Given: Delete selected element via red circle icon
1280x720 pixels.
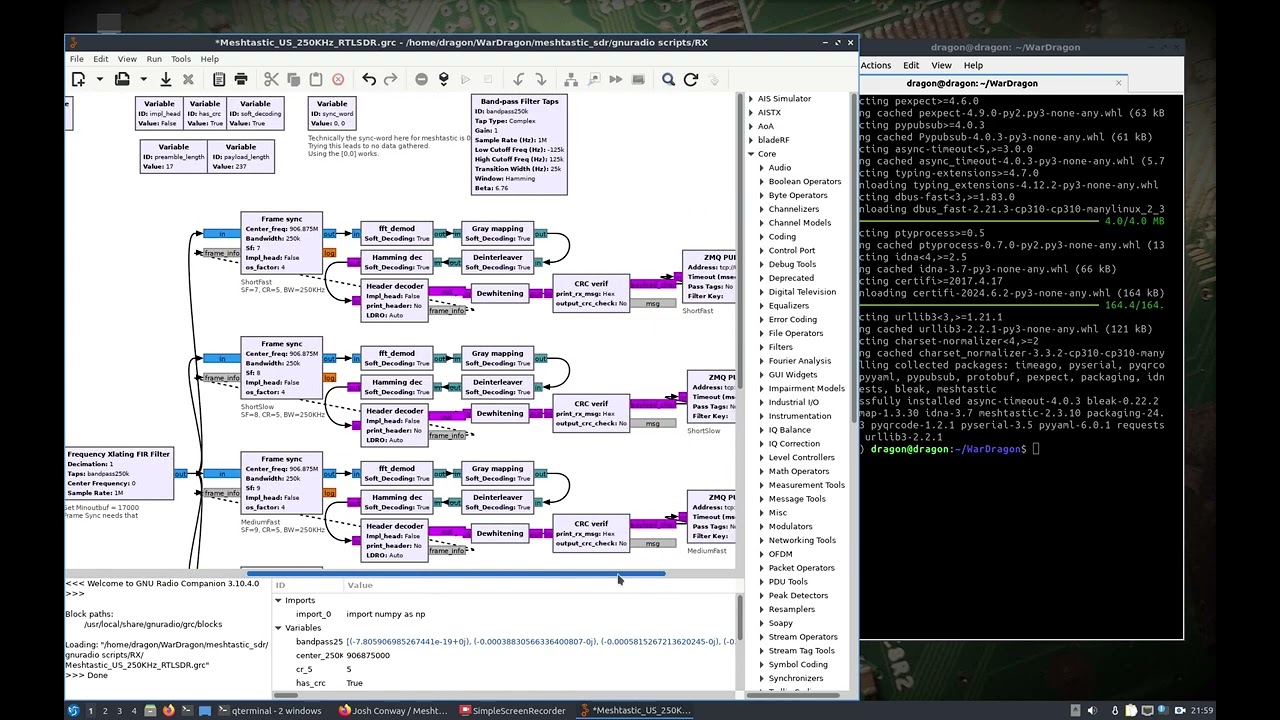Looking at the screenshot, I should coord(338,79).
